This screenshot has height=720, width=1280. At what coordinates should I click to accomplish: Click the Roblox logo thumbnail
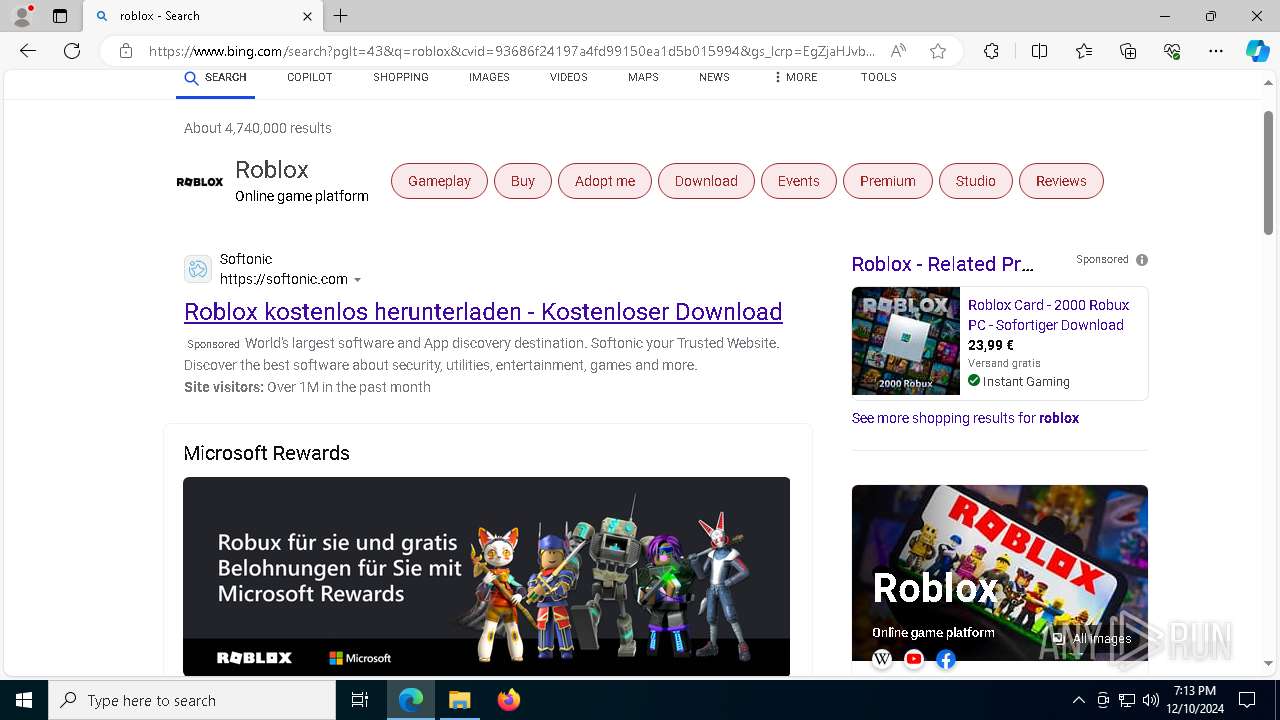[200, 182]
